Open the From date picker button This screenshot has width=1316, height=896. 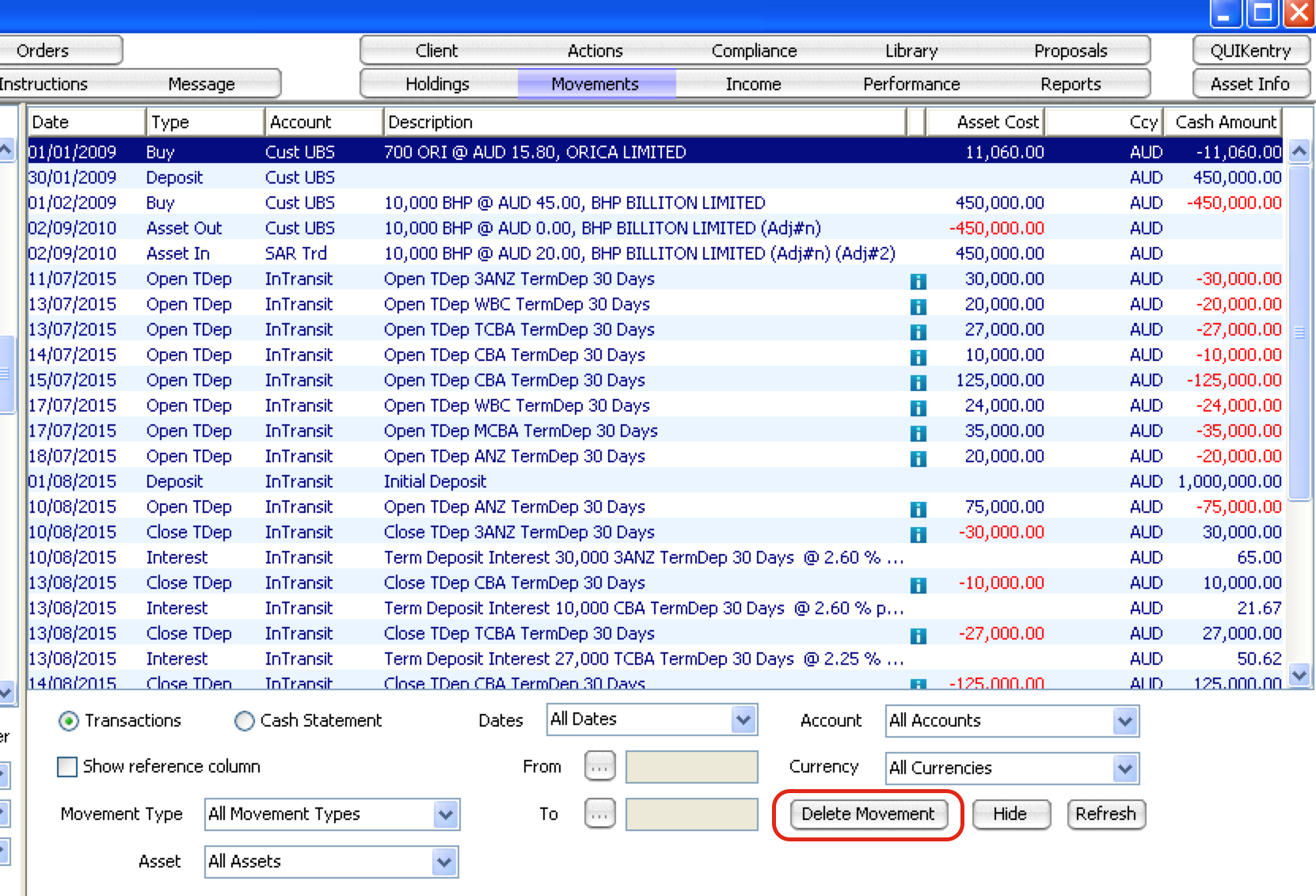click(599, 766)
